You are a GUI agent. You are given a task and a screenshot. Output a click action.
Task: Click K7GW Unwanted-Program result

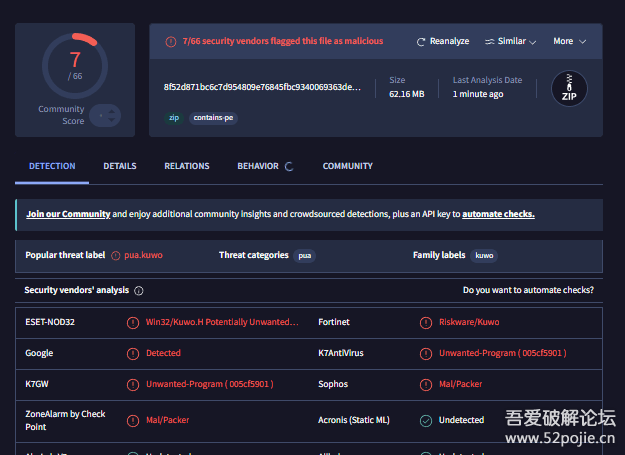(x=210, y=384)
